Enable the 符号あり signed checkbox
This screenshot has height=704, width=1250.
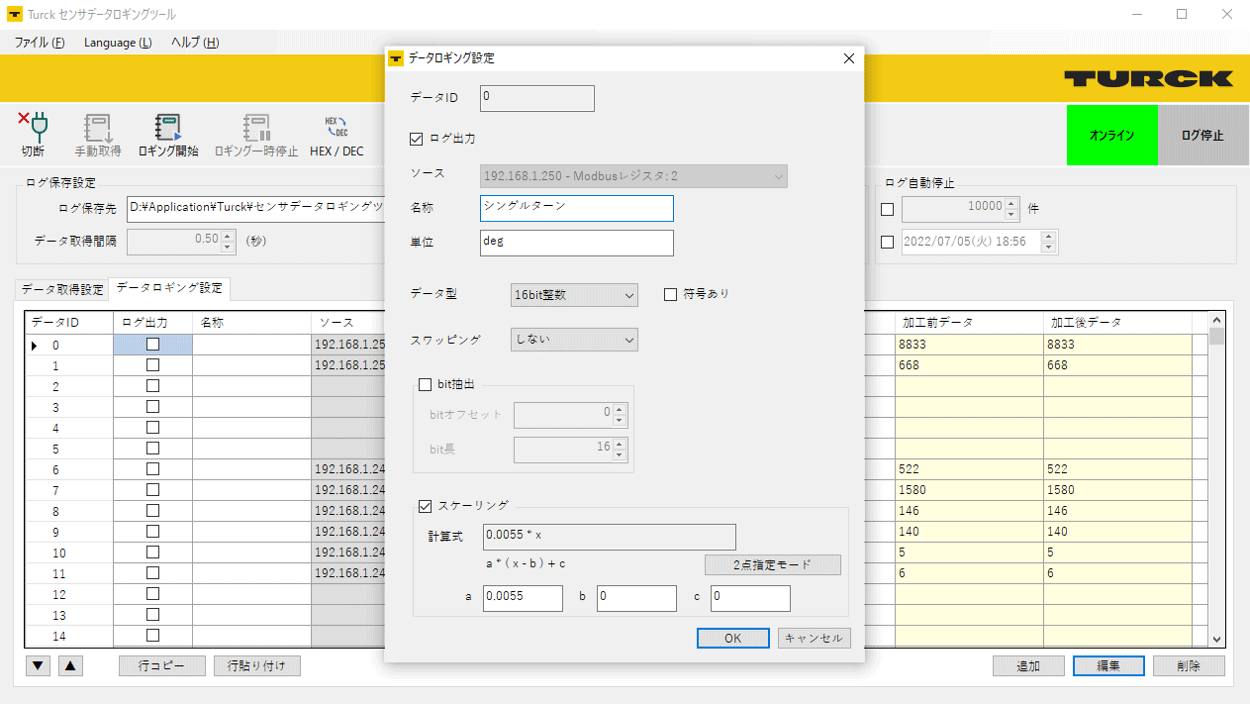coord(671,294)
